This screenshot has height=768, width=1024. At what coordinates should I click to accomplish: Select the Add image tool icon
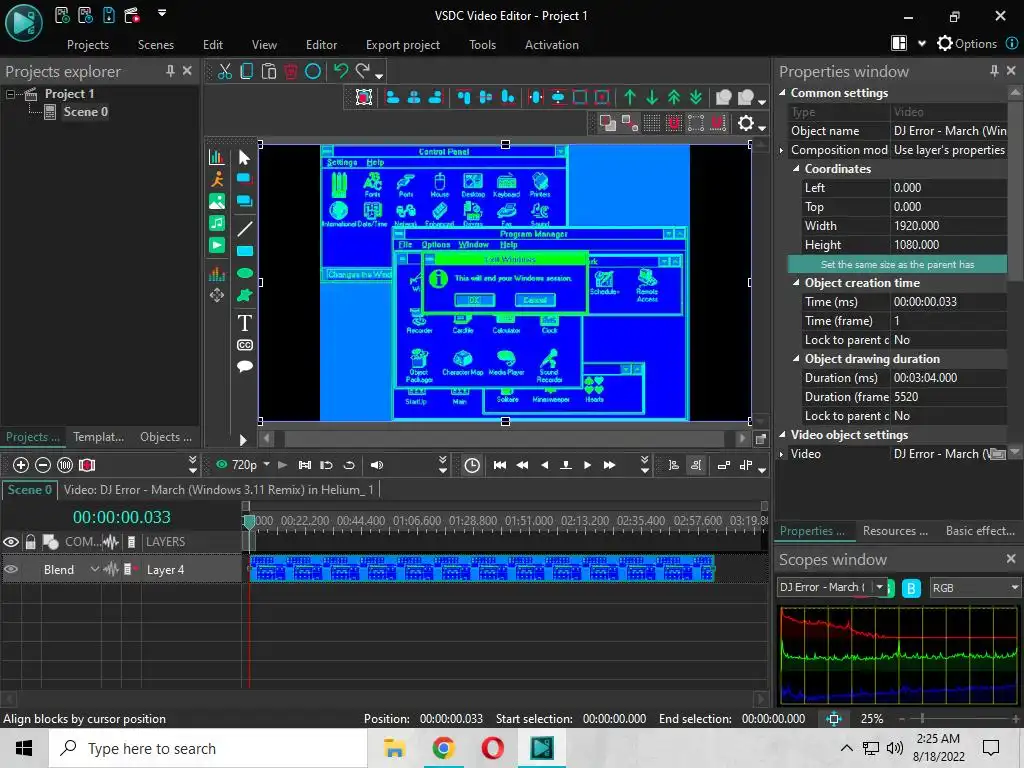coord(217,201)
